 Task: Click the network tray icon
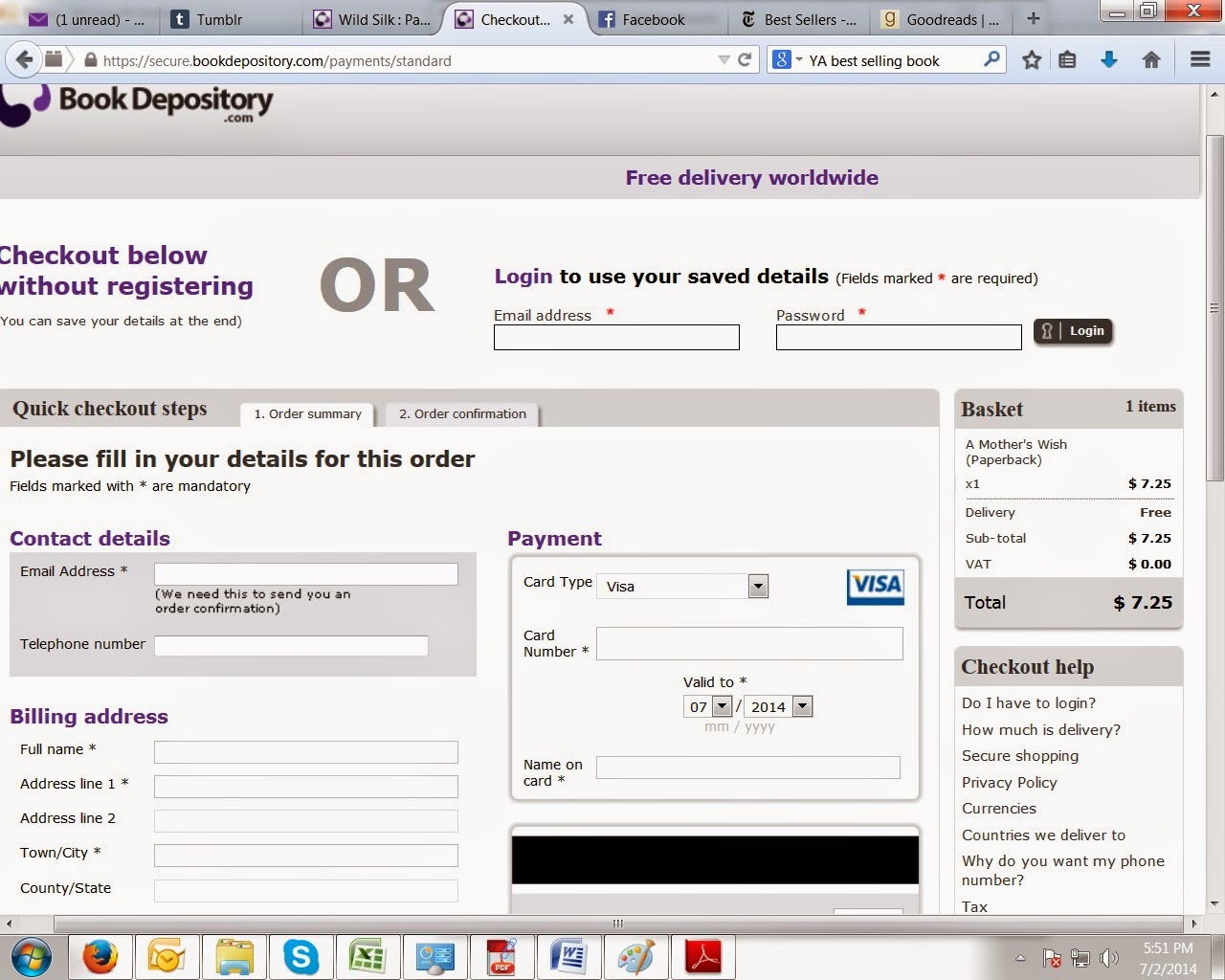[1080, 957]
